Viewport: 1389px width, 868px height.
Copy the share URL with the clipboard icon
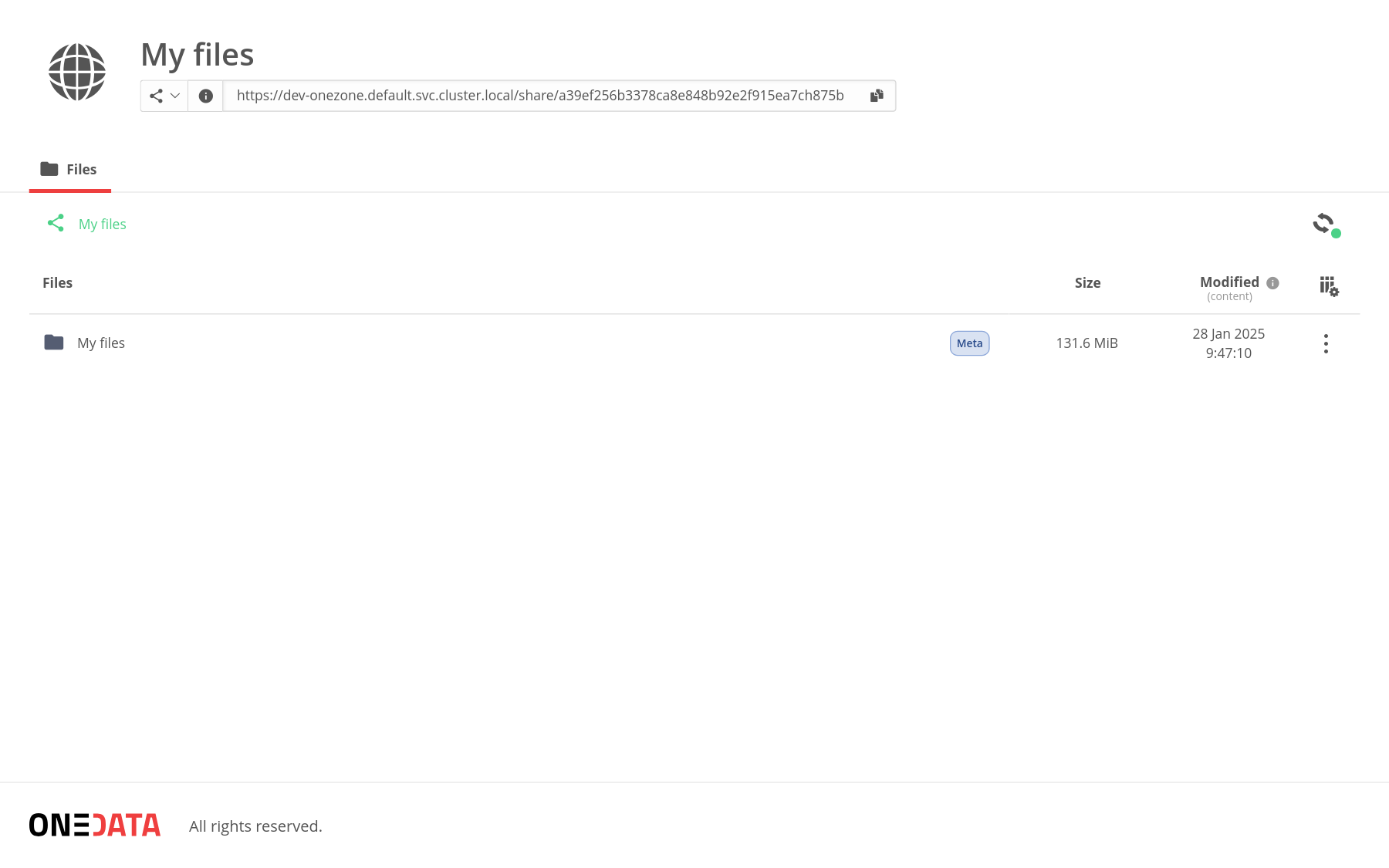[x=877, y=96]
